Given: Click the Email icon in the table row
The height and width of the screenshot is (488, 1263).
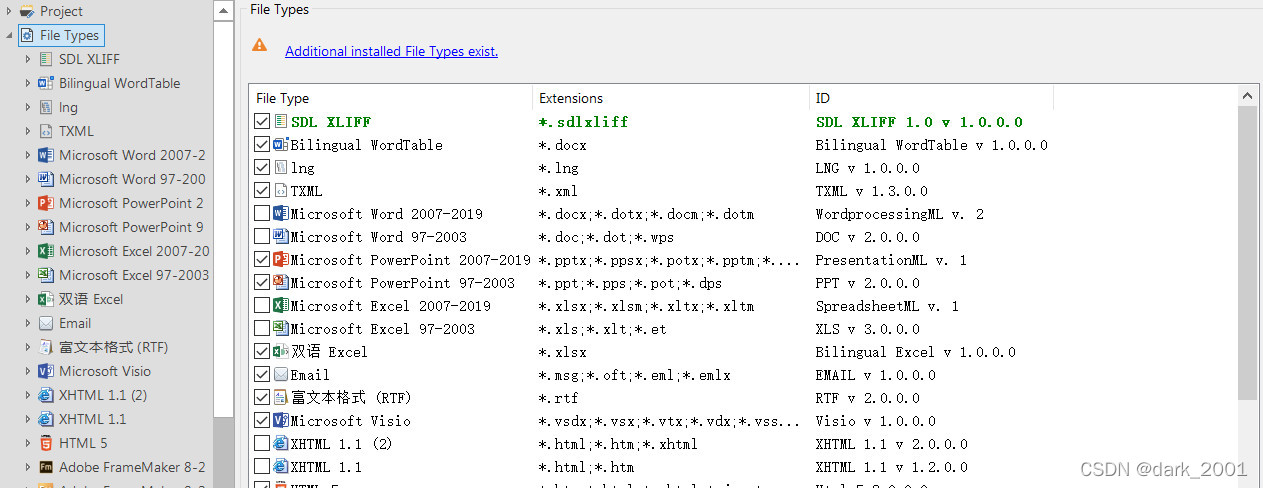Looking at the screenshot, I should tap(280, 375).
